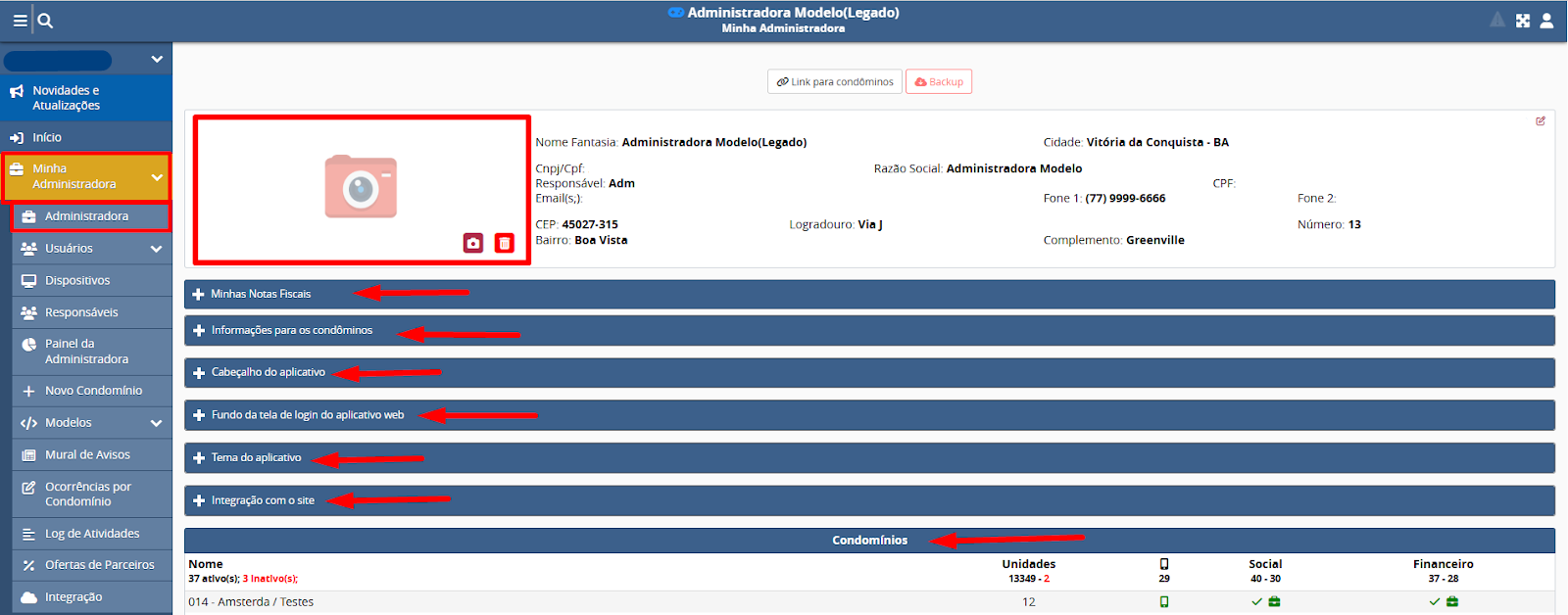Click the Link para condôminos button
The image size is (1568, 615).
835,82
